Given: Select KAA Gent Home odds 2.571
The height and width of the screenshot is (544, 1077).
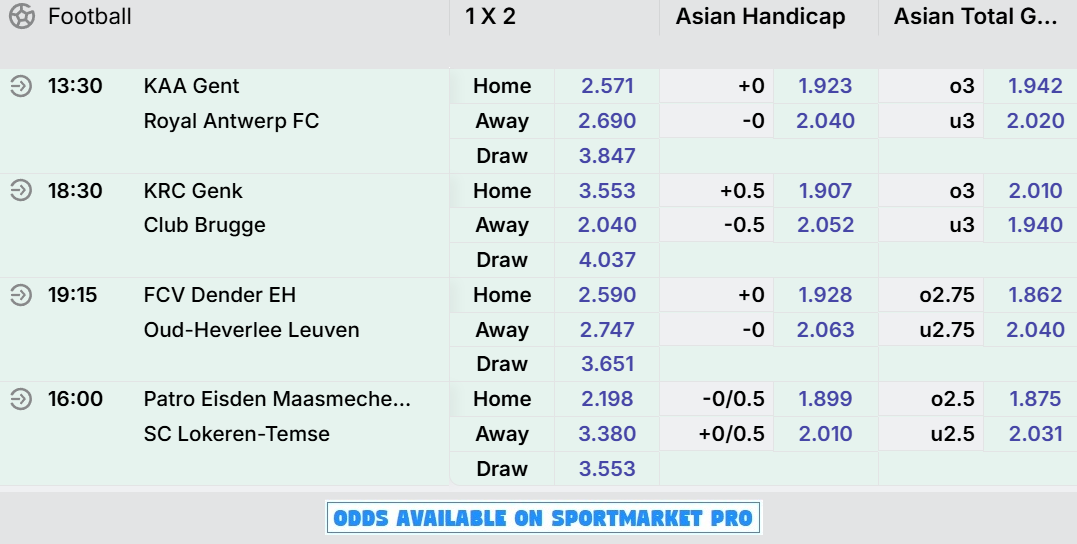Looking at the screenshot, I should click(x=606, y=86).
